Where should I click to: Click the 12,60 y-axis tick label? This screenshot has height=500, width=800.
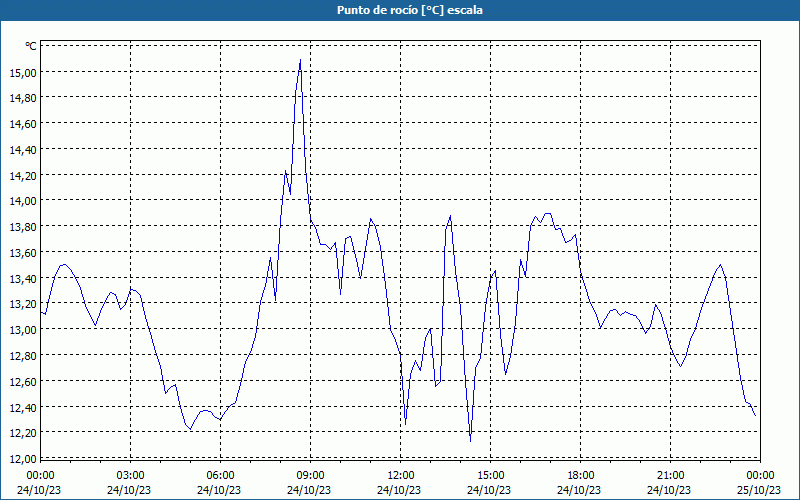click(23, 382)
